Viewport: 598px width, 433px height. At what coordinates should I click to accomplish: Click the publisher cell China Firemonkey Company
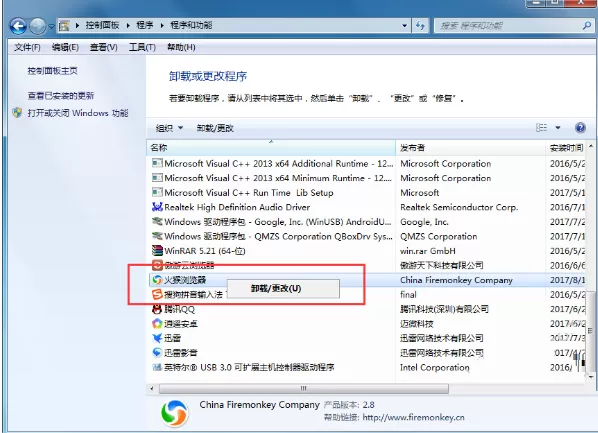456,280
